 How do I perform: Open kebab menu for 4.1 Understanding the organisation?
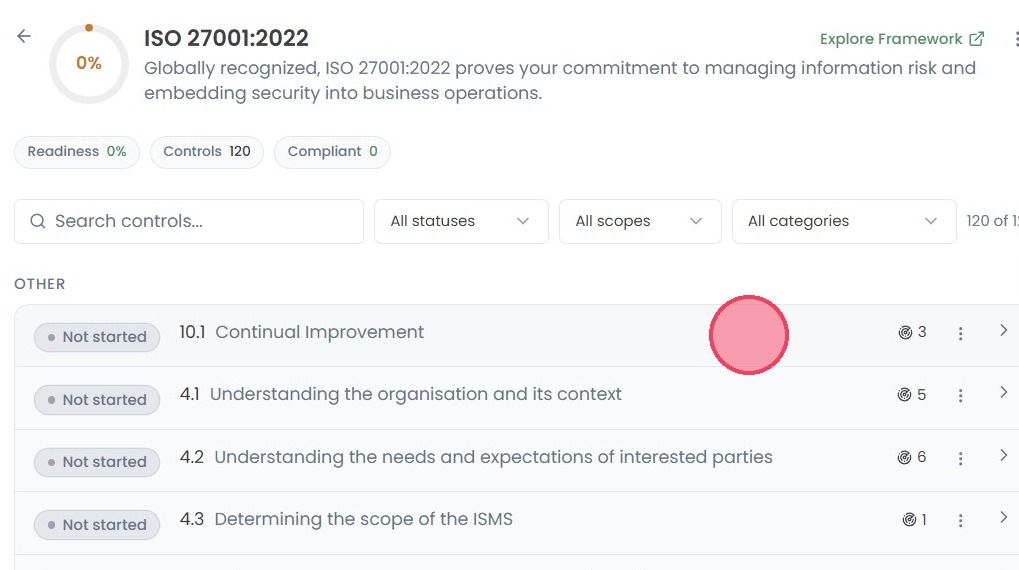pyautogui.click(x=961, y=396)
